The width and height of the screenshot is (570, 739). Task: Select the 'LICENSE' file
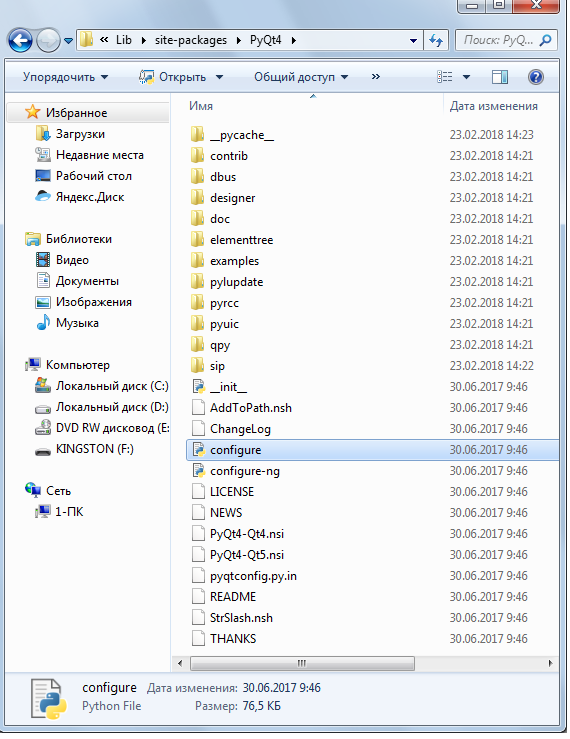pyautogui.click(x=232, y=492)
